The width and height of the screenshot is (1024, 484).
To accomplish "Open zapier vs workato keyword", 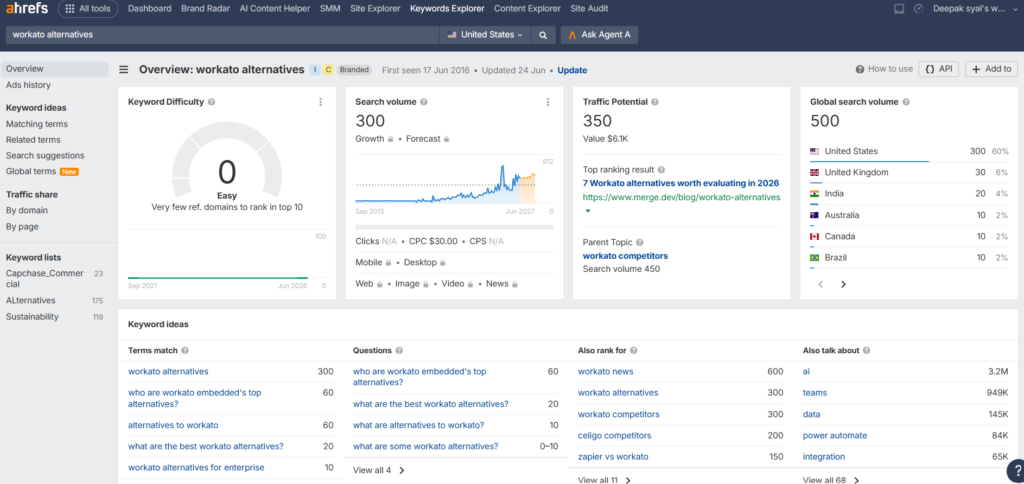I will pos(613,457).
